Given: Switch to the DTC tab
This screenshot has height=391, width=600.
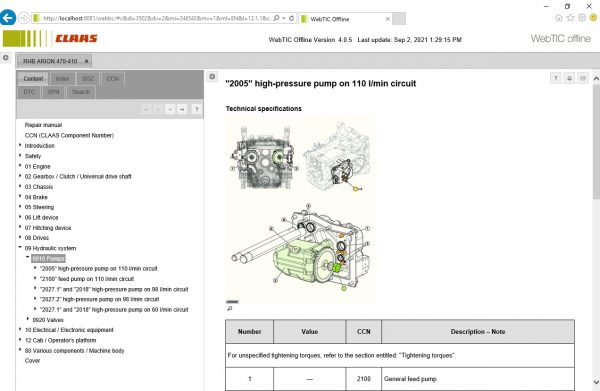Looking at the screenshot, I should [29, 92].
